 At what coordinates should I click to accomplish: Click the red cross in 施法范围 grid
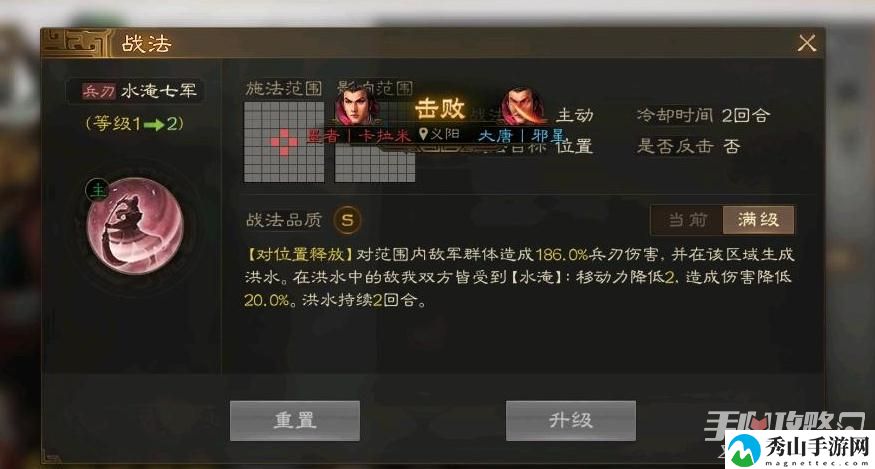[284, 142]
